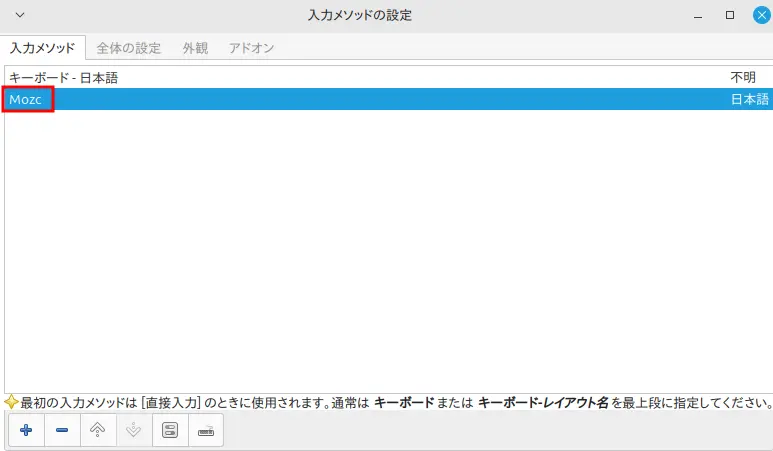Move selected input method down

tap(134, 430)
